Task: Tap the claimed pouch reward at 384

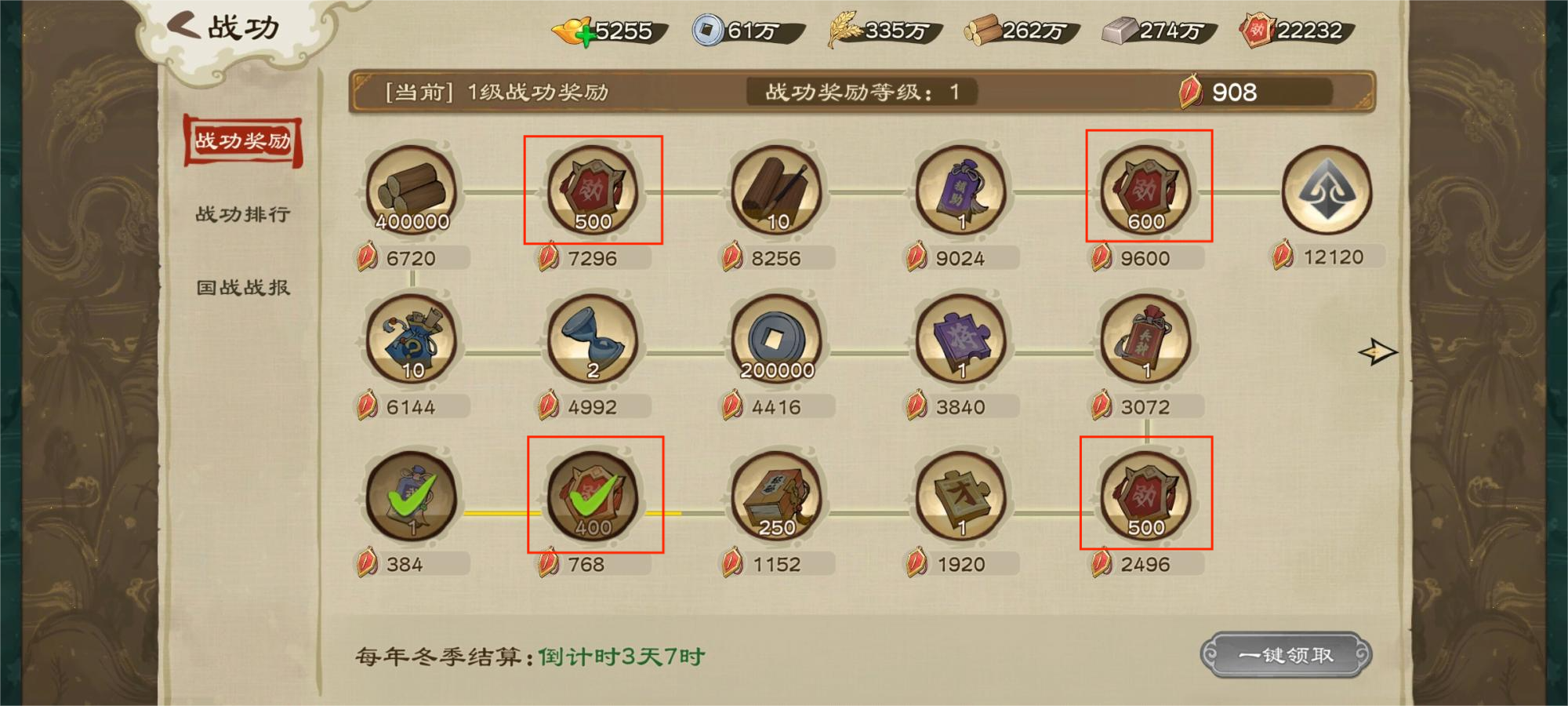Action: (x=412, y=497)
